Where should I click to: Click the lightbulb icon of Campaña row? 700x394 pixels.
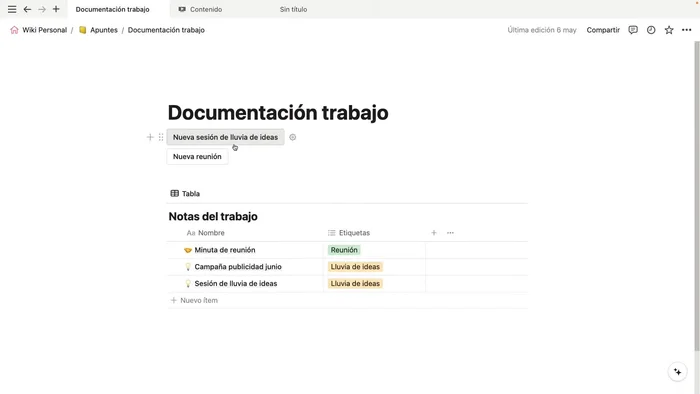[188, 267]
